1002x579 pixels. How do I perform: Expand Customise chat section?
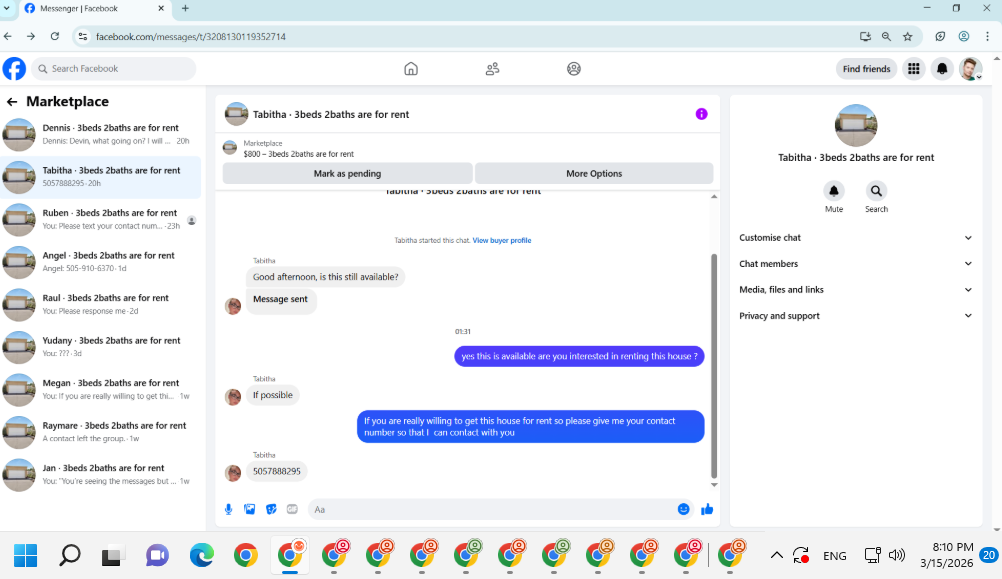pyautogui.click(x=856, y=238)
